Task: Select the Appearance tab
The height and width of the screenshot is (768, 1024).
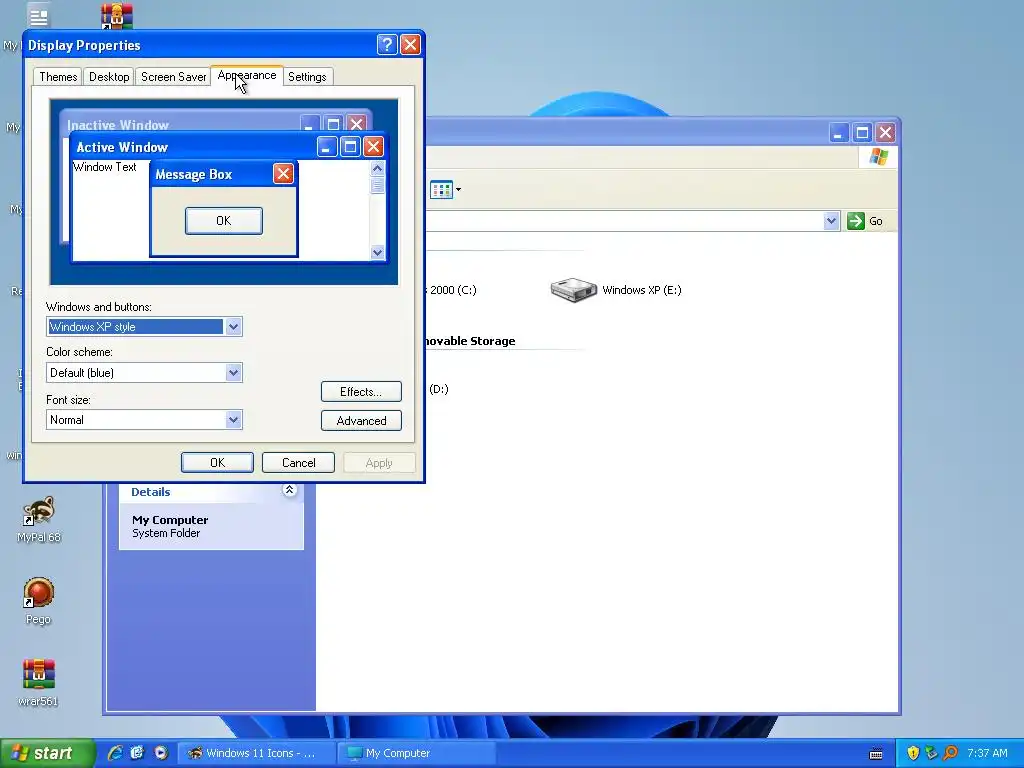Action: click(x=247, y=76)
